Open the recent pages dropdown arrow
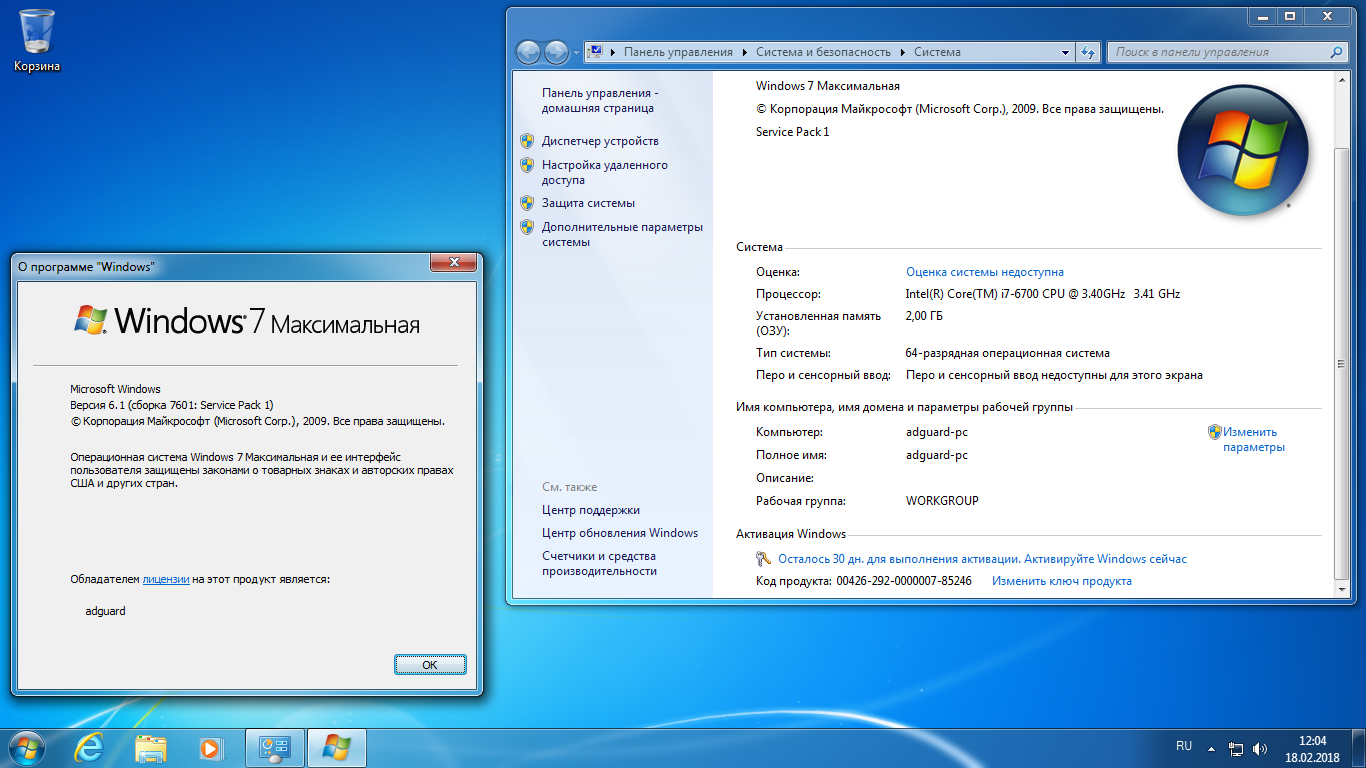 (576, 52)
